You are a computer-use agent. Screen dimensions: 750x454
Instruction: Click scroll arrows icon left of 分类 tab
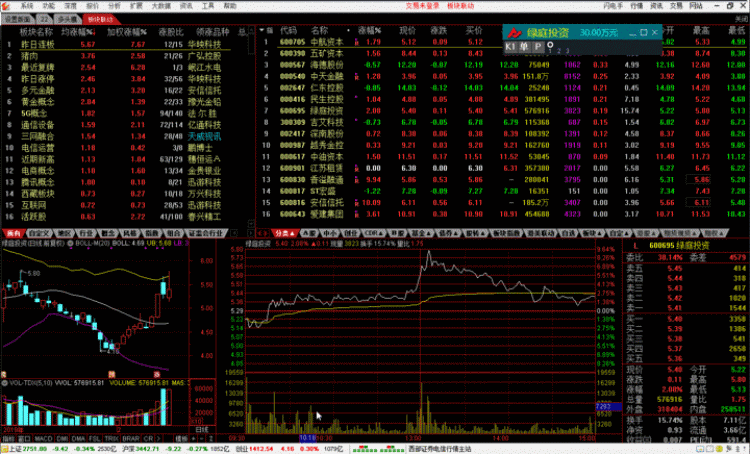(263, 233)
